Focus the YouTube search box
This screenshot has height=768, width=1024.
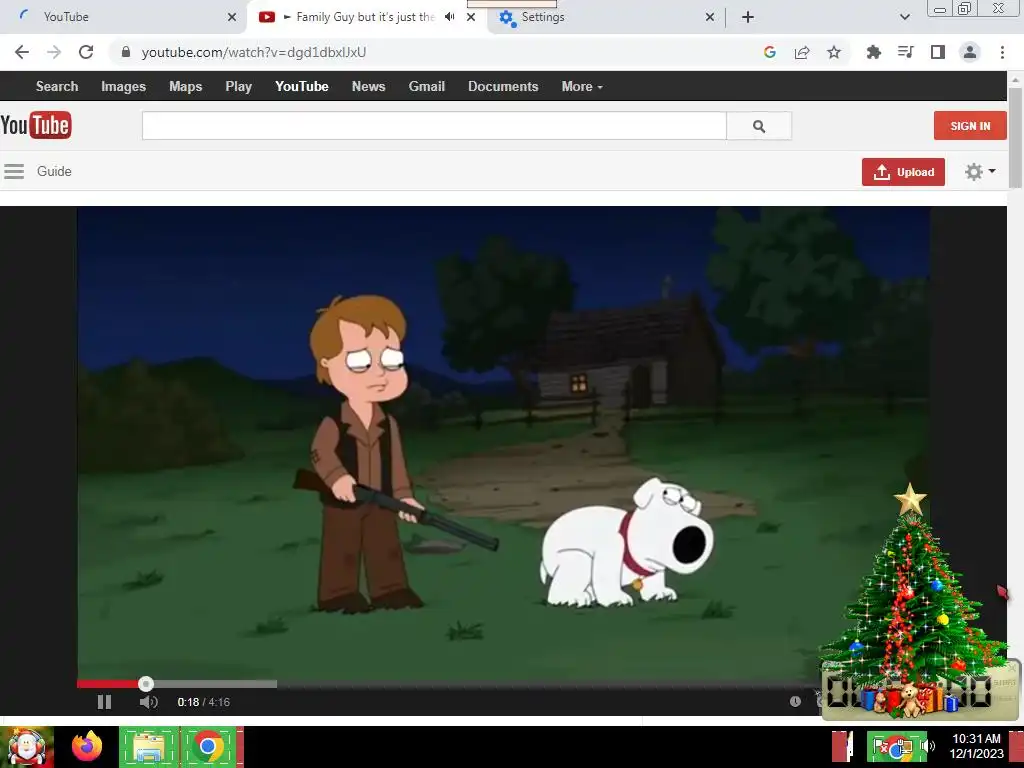pos(434,125)
